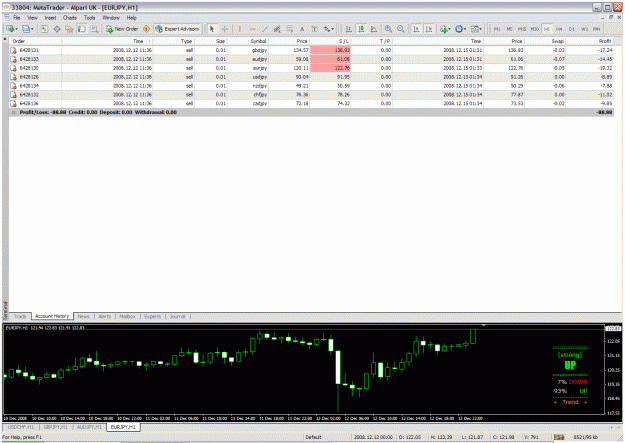Switch chart to Line Chart
This screenshot has height=443, width=625.
point(374,29)
